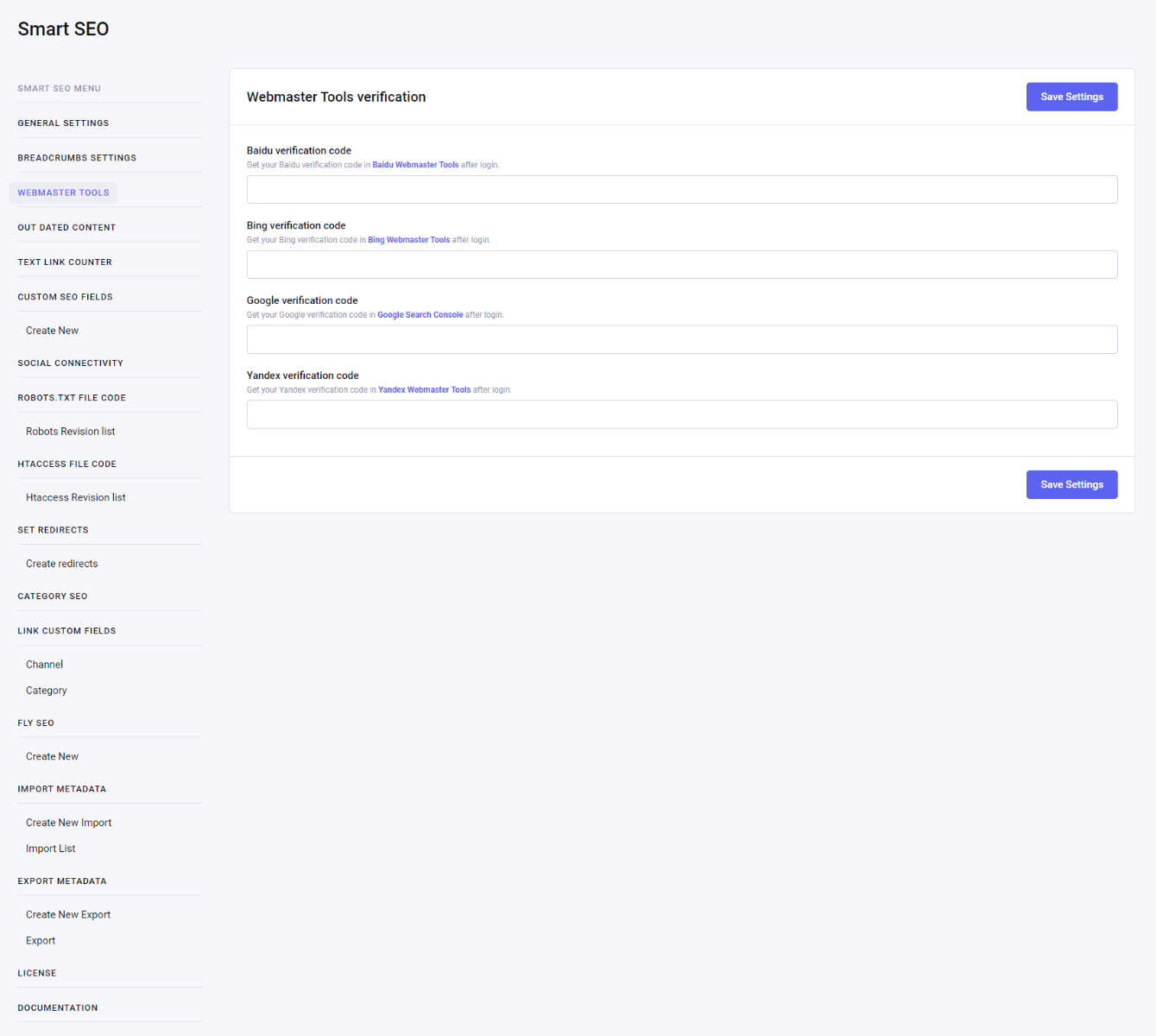Open the Google Search Console link
The width and height of the screenshot is (1156, 1036).
pyautogui.click(x=420, y=315)
